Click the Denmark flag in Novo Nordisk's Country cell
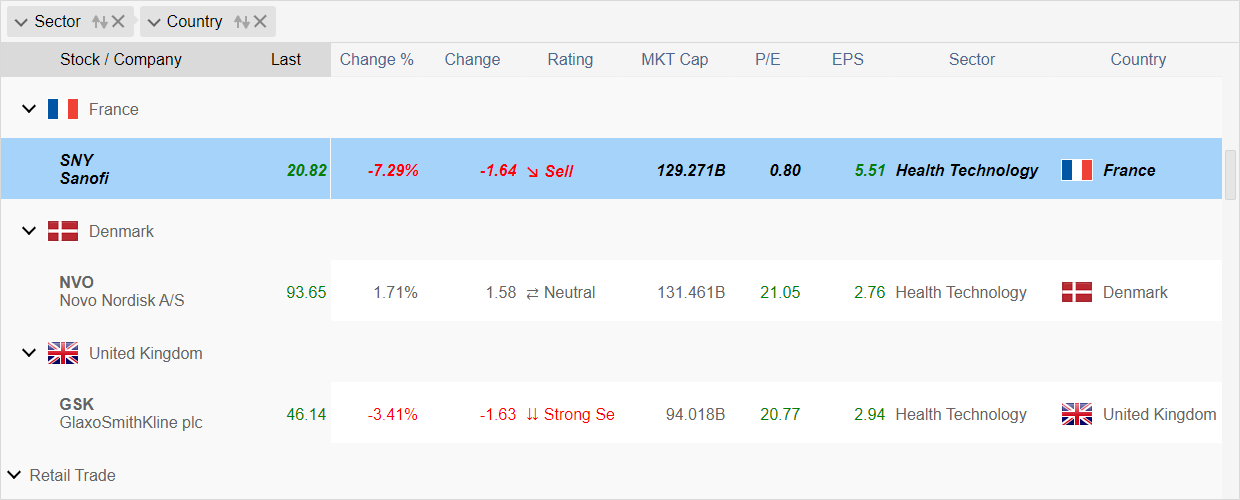Viewport: 1240px width, 500px height. (x=1077, y=292)
